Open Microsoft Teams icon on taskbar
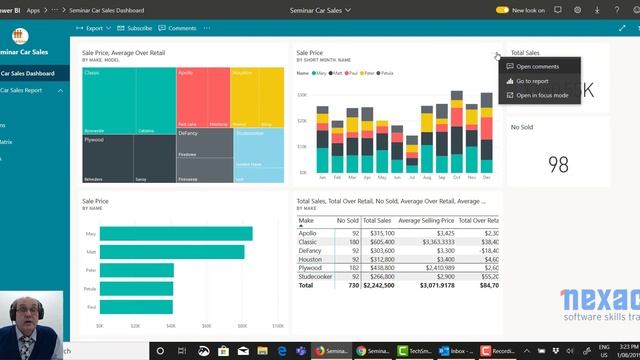Image resolution: width=640 pixels, height=360 pixels. coord(301,351)
